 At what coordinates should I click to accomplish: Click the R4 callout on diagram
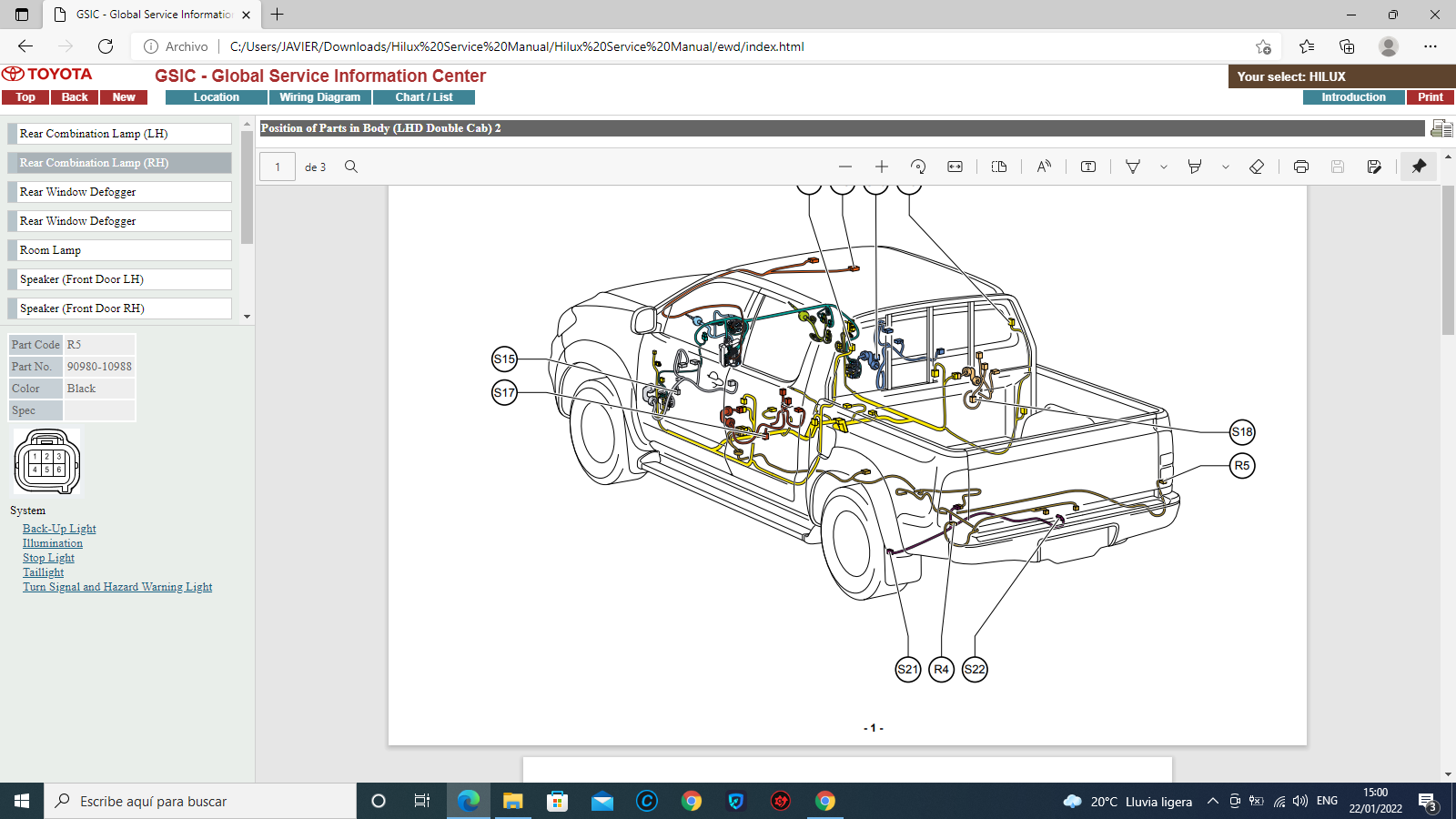point(941,670)
